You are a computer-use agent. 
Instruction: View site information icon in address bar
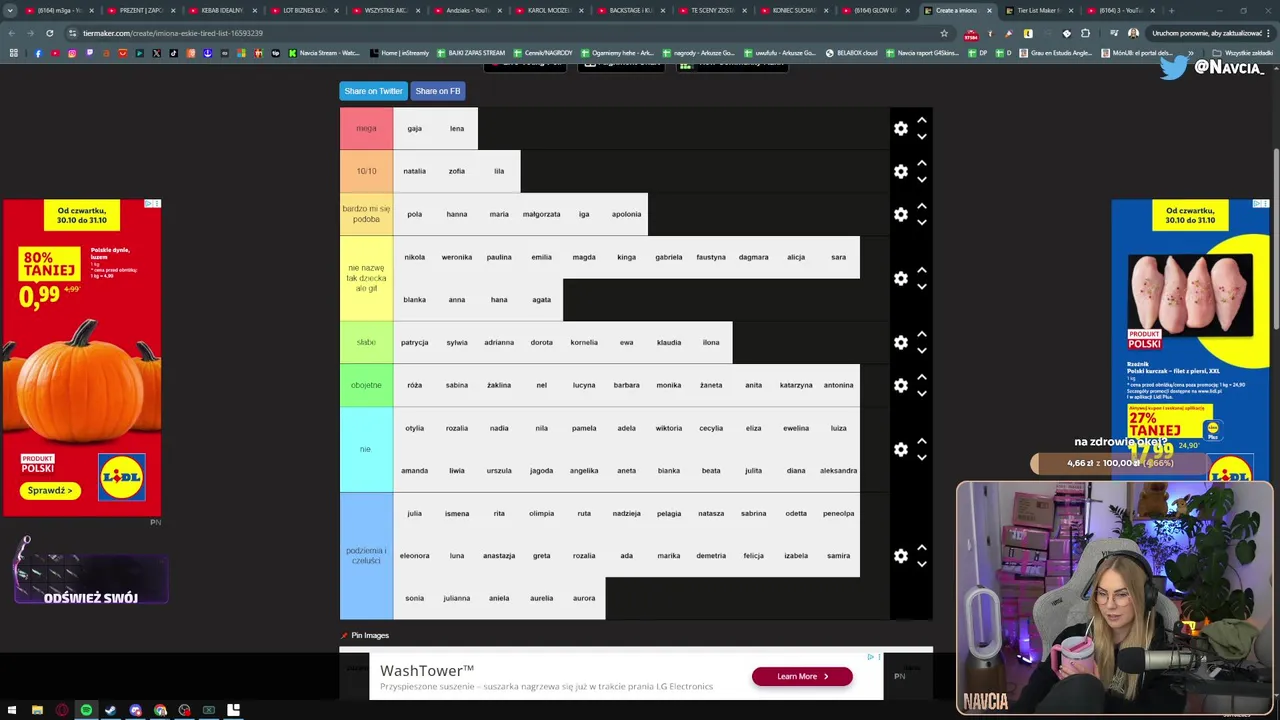(73, 33)
